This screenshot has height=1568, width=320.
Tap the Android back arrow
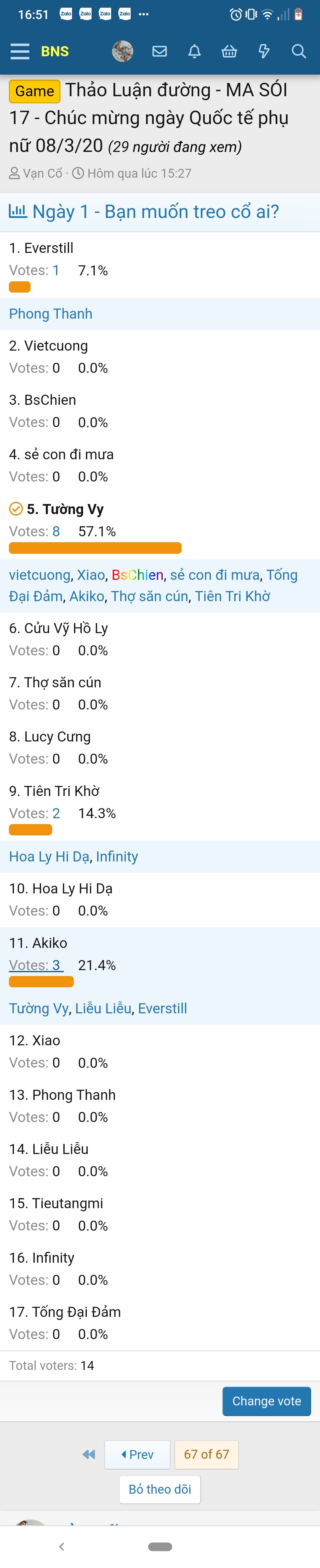pyautogui.click(x=61, y=1546)
